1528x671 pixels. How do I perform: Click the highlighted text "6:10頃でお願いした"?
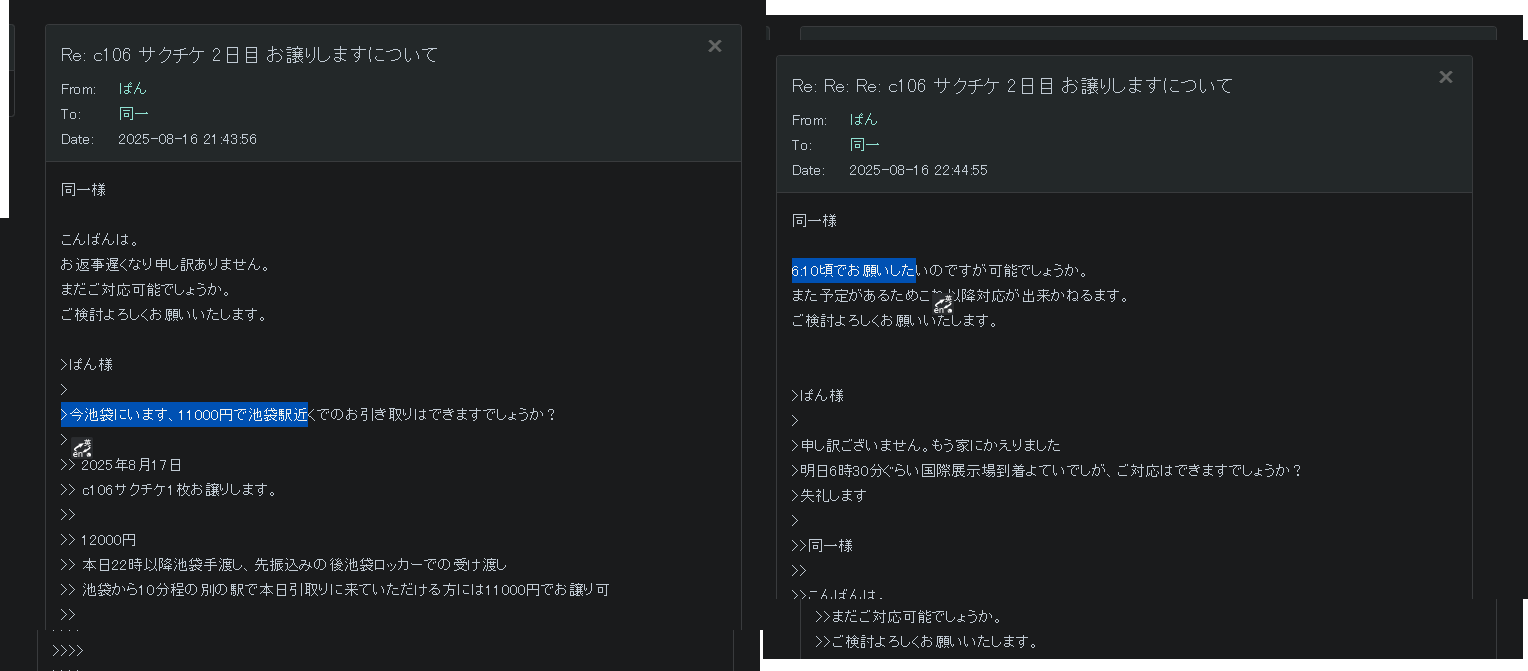point(853,271)
